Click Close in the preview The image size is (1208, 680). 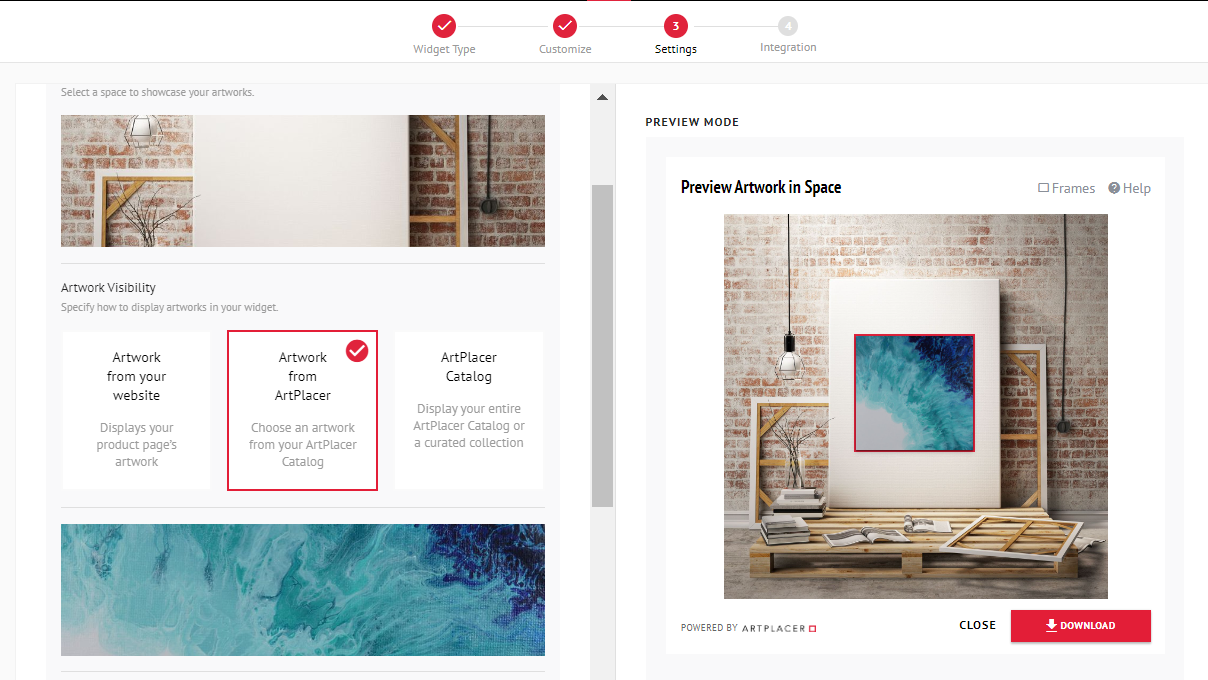click(977, 625)
